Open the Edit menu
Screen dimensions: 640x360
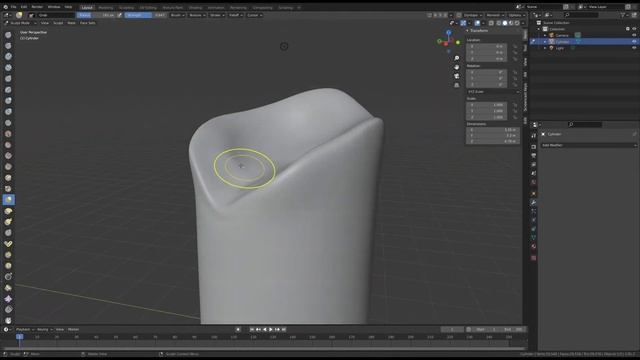pos(24,7)
